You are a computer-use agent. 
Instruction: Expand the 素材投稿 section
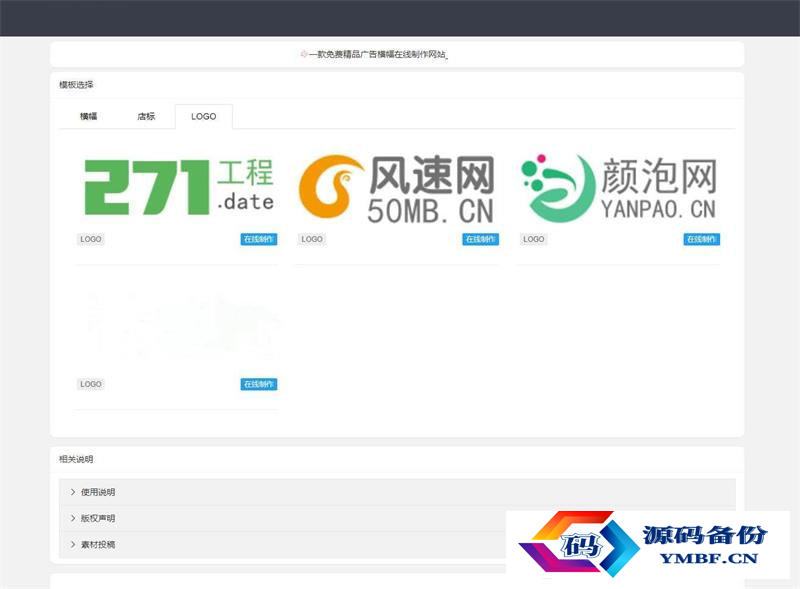[397, 545]
